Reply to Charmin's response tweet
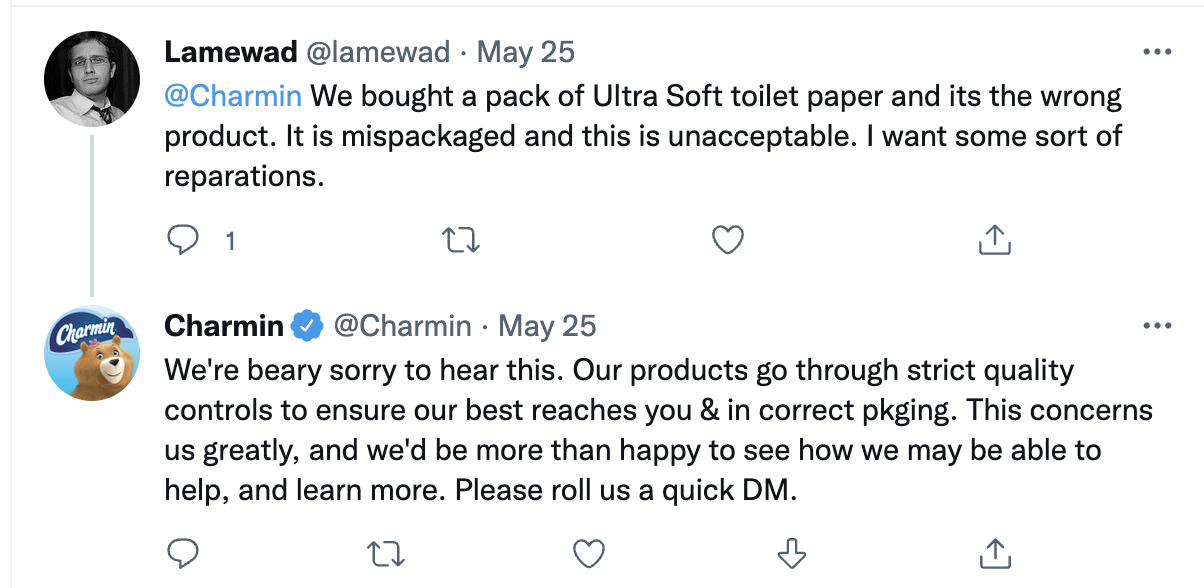This screenshot has height=588, width=1204. tap(184, 552)
